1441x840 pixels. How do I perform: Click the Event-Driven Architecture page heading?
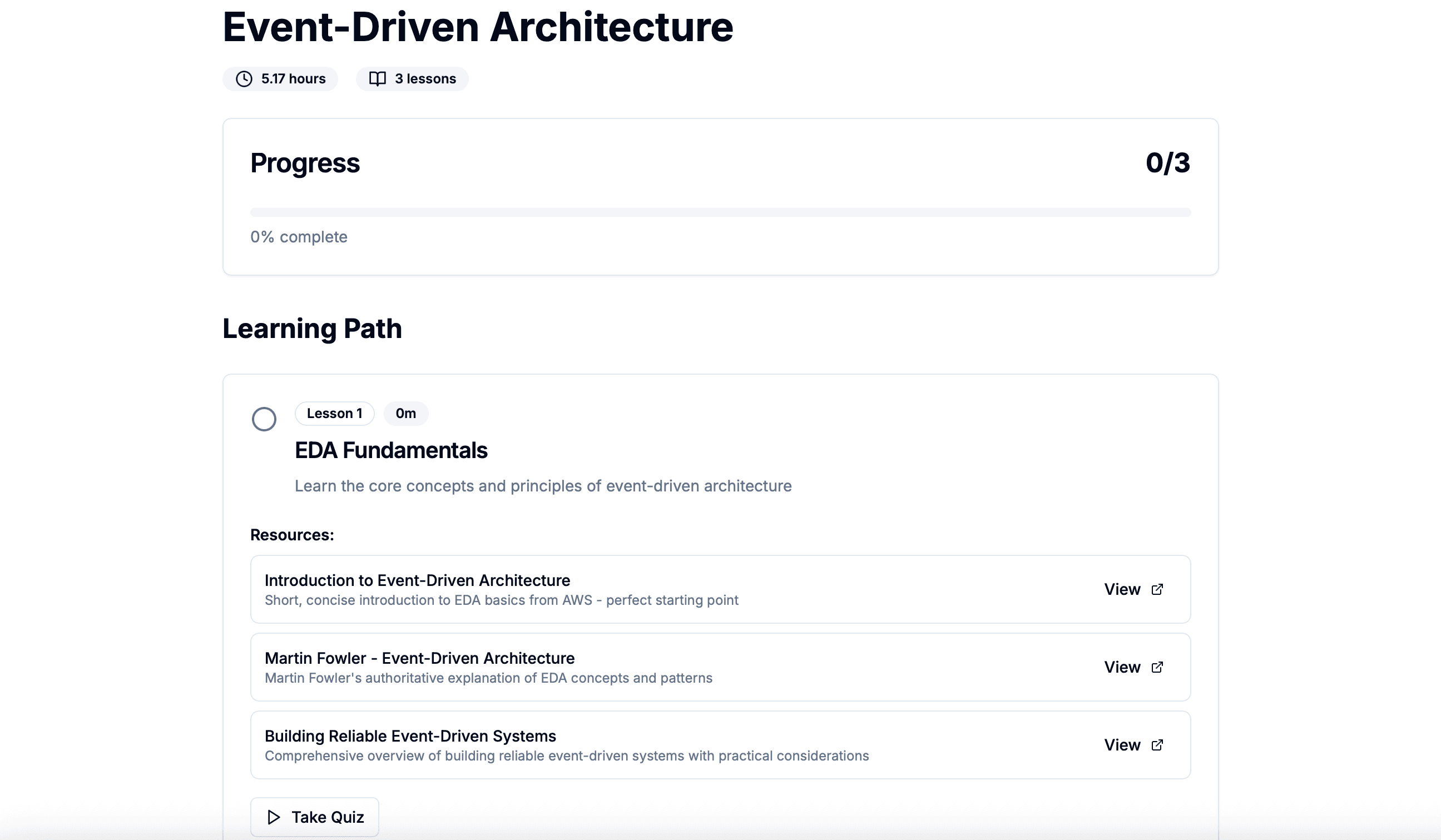click(x=478, y=27)
